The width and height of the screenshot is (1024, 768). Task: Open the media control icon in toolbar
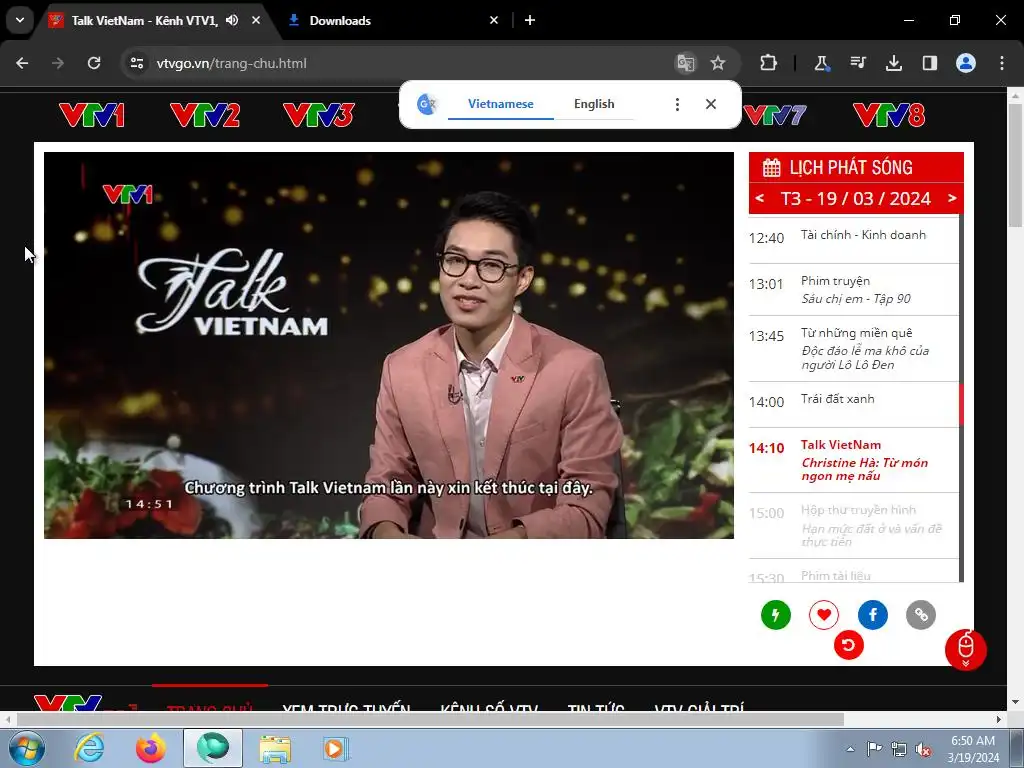857,63
